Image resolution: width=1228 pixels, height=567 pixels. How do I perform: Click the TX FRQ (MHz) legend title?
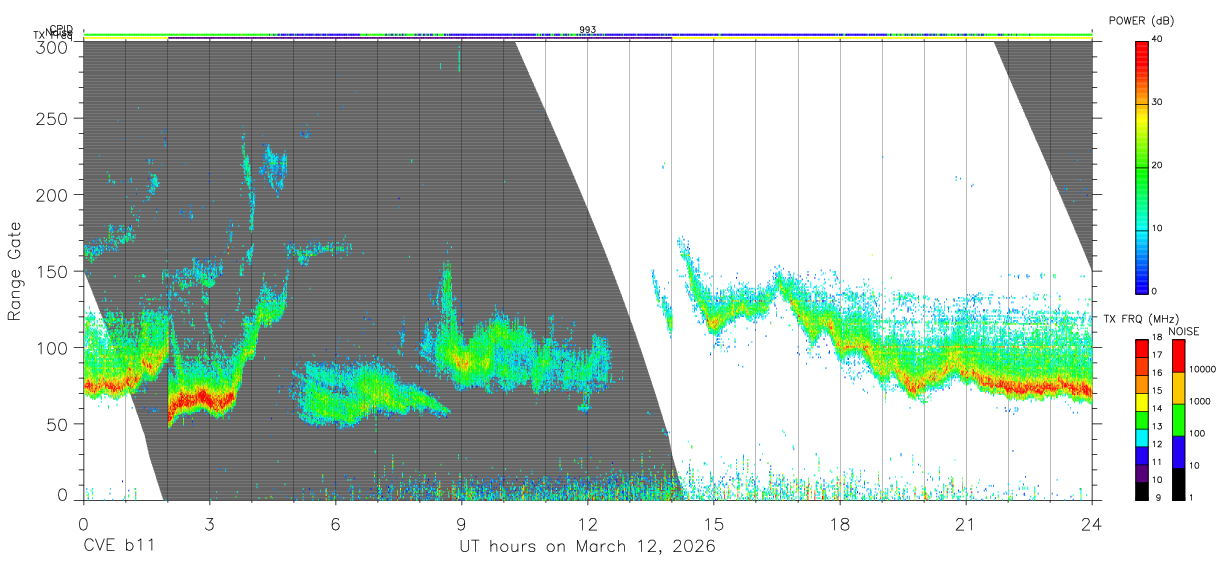click(1142, 319)
